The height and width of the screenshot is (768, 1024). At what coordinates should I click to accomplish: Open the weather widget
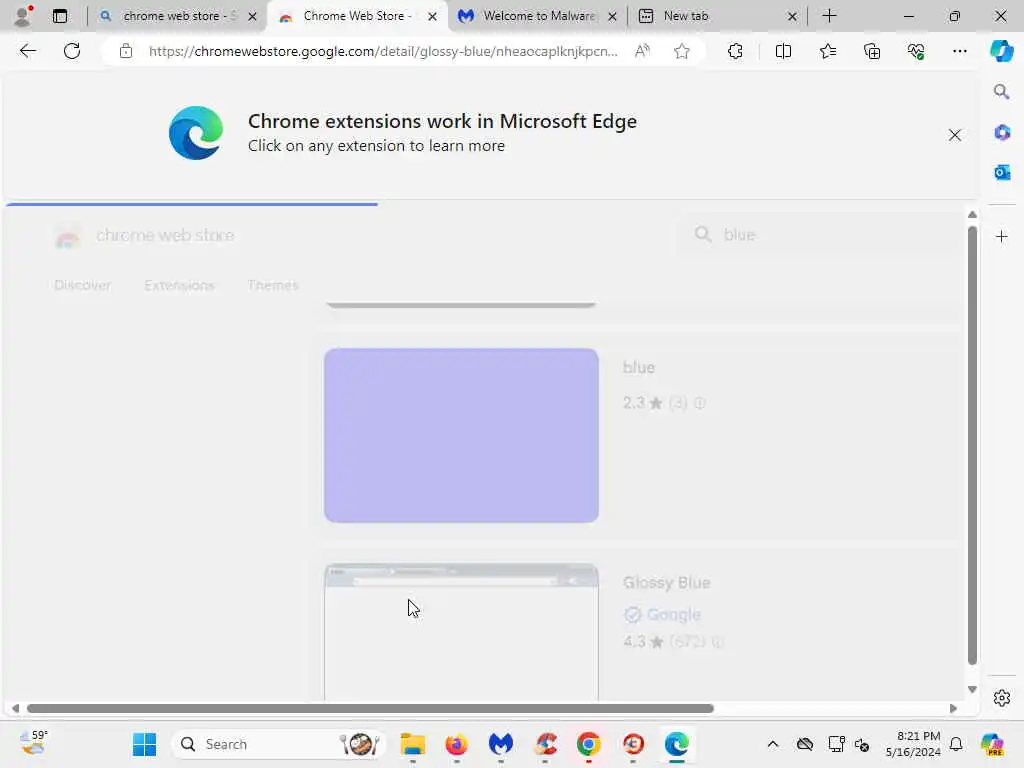pos(34,744)
